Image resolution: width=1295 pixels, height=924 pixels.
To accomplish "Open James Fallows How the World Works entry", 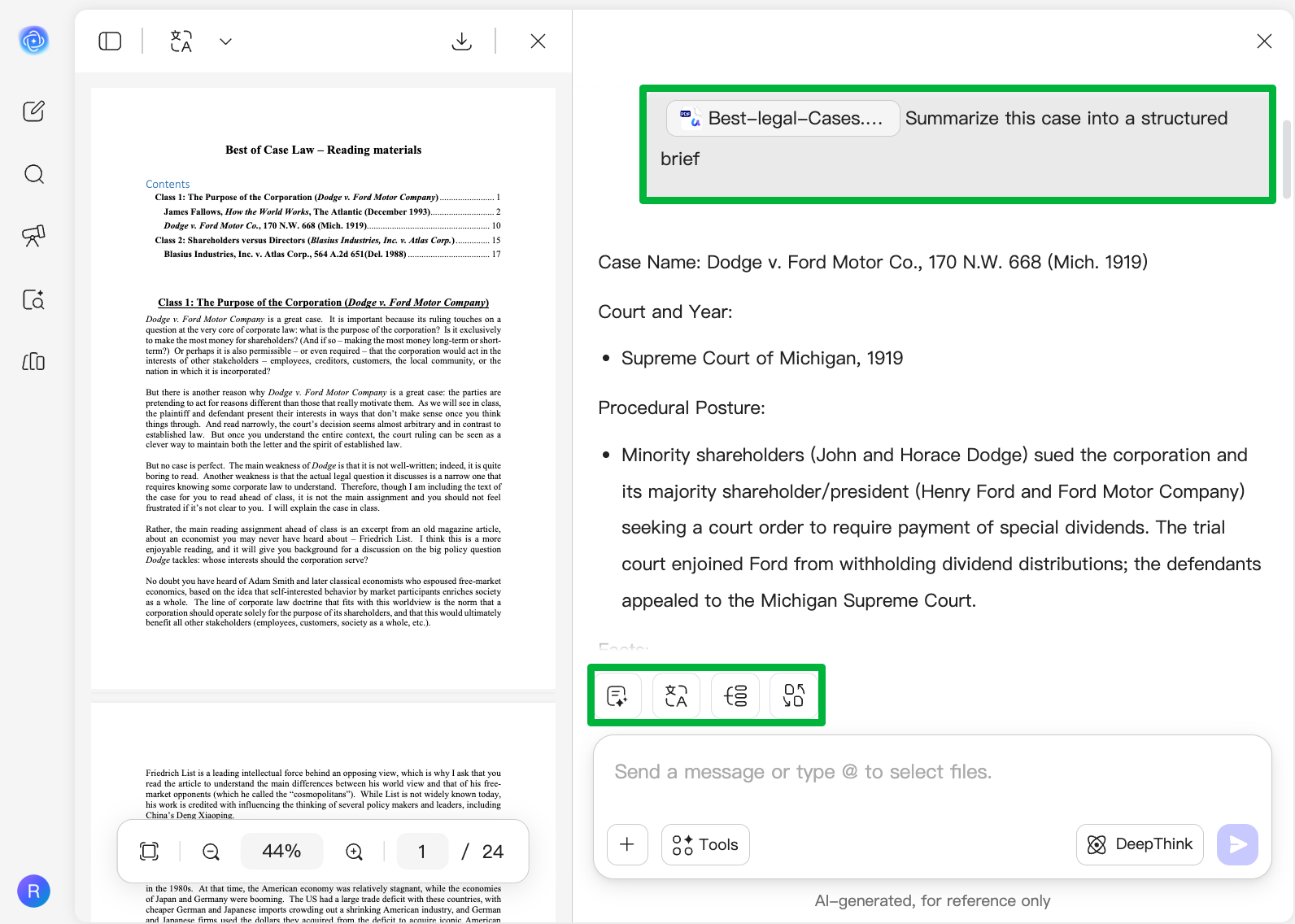I will coord(332,211).
